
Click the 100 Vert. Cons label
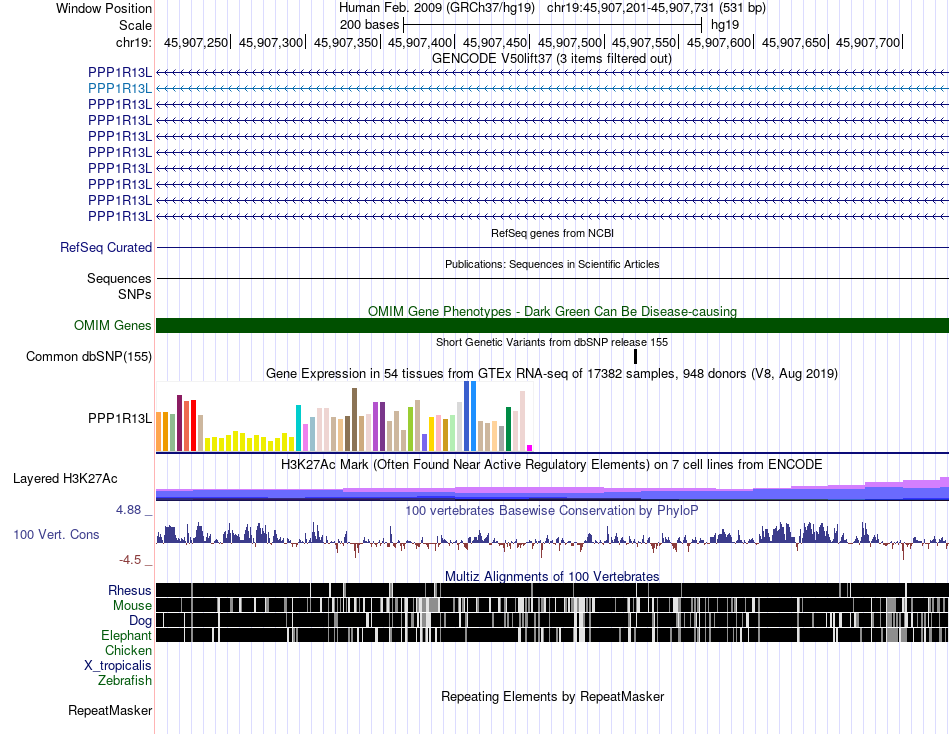(x=56, y=535)
